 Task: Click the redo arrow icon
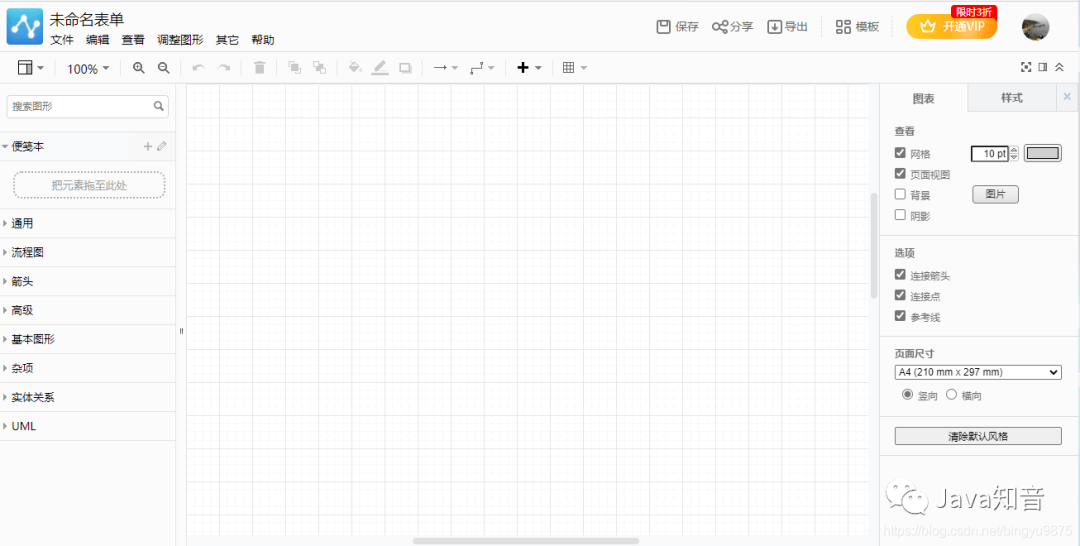[x=224, y=67]
